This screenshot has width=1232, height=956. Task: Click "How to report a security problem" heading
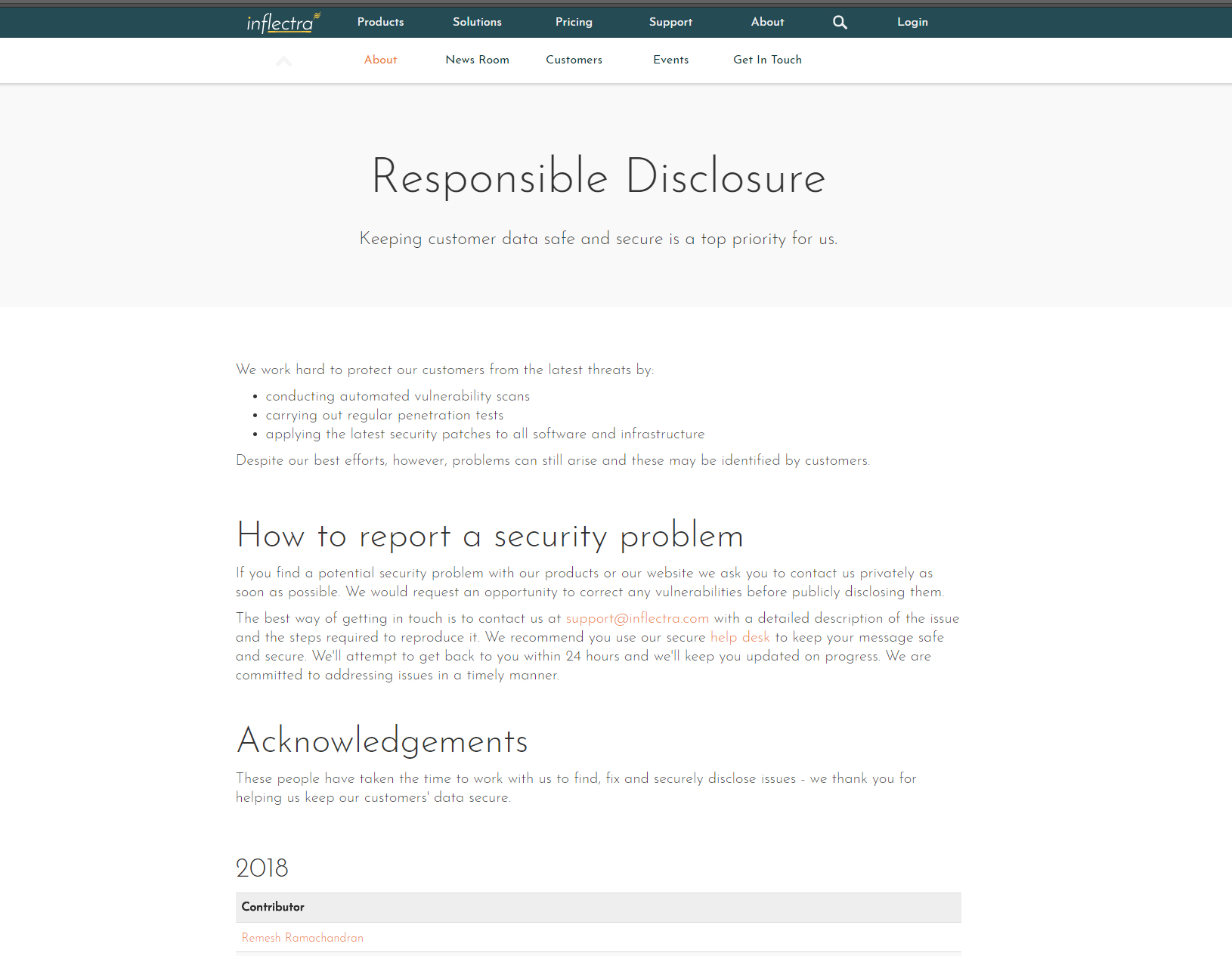pos(490,536)
